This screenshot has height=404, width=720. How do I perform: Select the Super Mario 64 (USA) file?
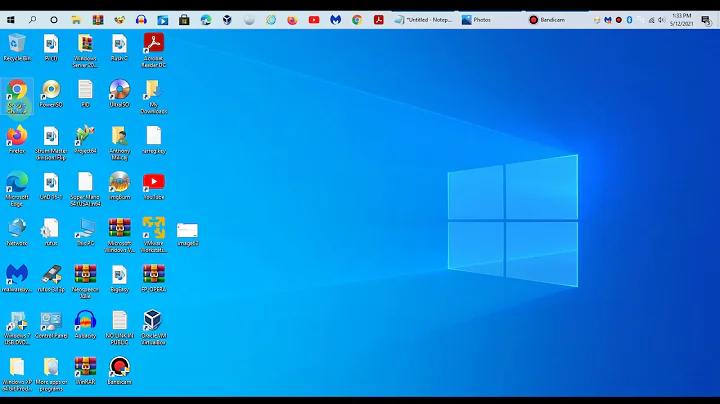[85, 189]
